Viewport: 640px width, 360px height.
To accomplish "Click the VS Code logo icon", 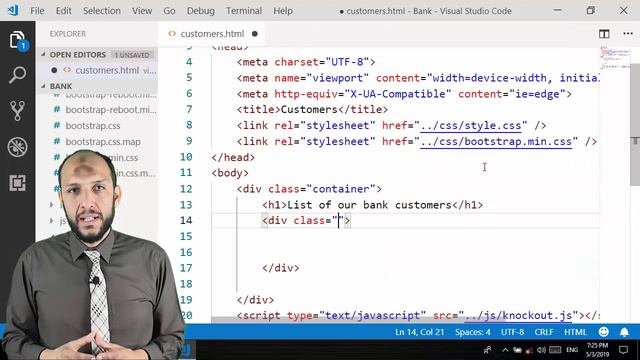I will [13, 10].
